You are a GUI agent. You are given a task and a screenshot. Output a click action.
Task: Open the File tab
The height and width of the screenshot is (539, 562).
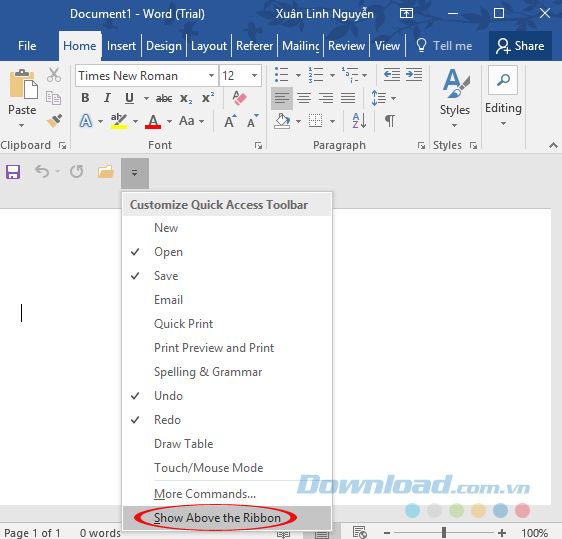coord(27,46)
